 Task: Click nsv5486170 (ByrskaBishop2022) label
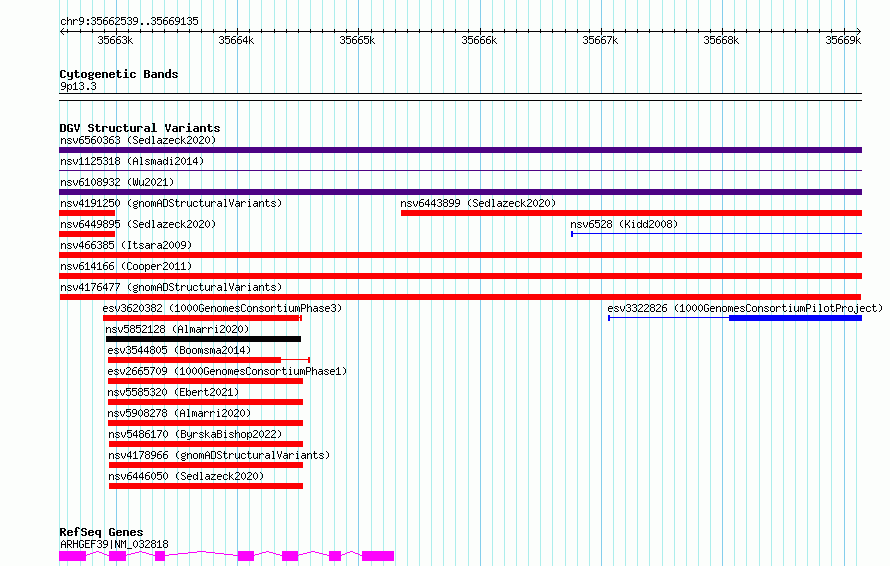coord(195,434)
